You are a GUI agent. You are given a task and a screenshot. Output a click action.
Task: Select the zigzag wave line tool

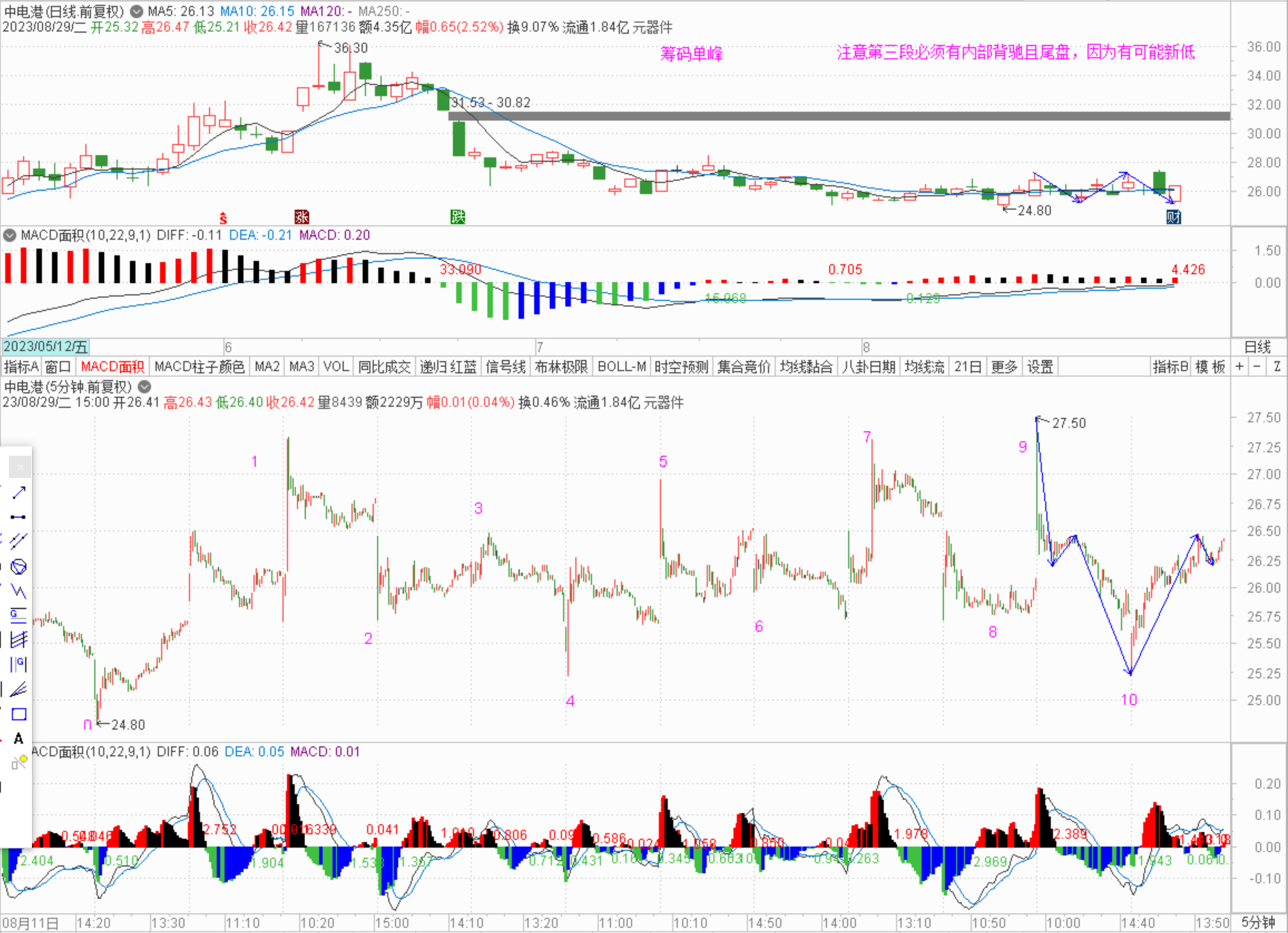pyautogui.click(x=19, y=592)
